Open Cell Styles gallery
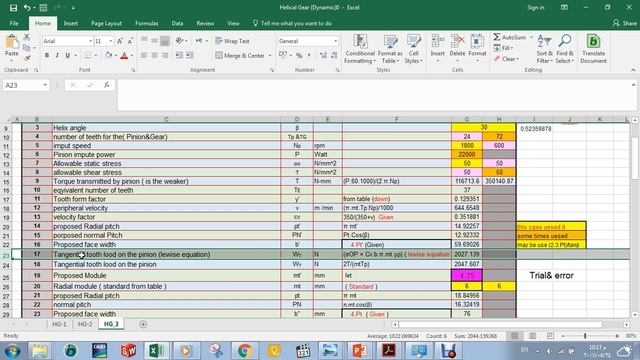The image size is (640, 360). point(413,49)
